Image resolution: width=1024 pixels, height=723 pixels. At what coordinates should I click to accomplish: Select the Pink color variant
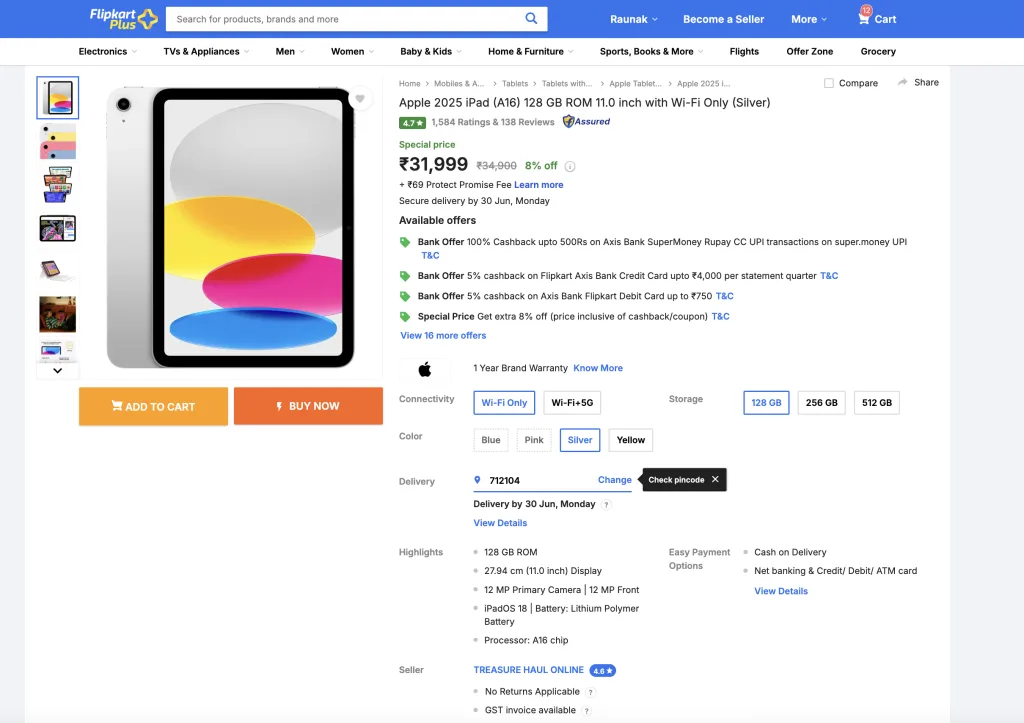(x=533, y=439)
